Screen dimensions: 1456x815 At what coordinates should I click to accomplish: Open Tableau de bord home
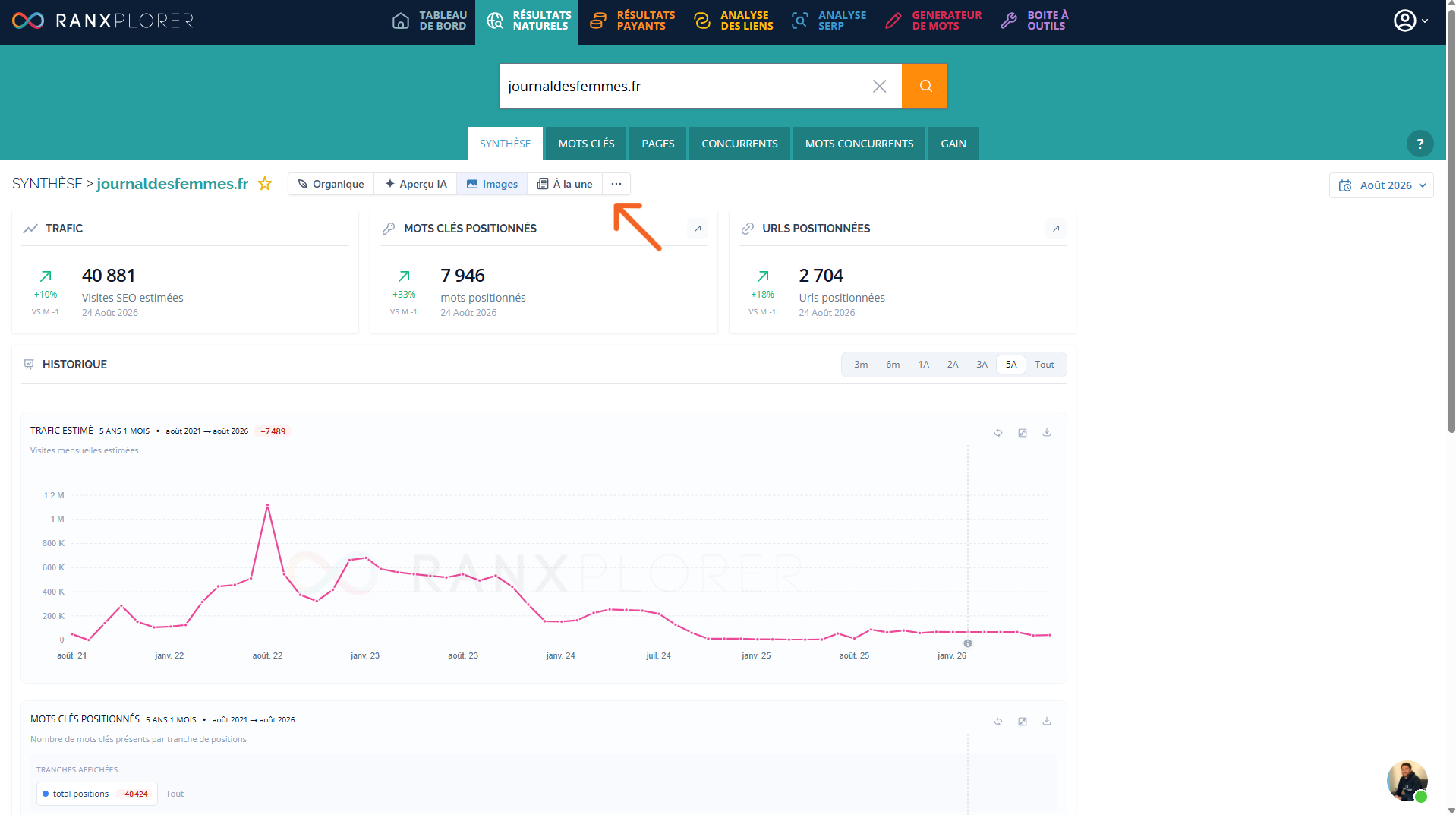tap(429, 21)
